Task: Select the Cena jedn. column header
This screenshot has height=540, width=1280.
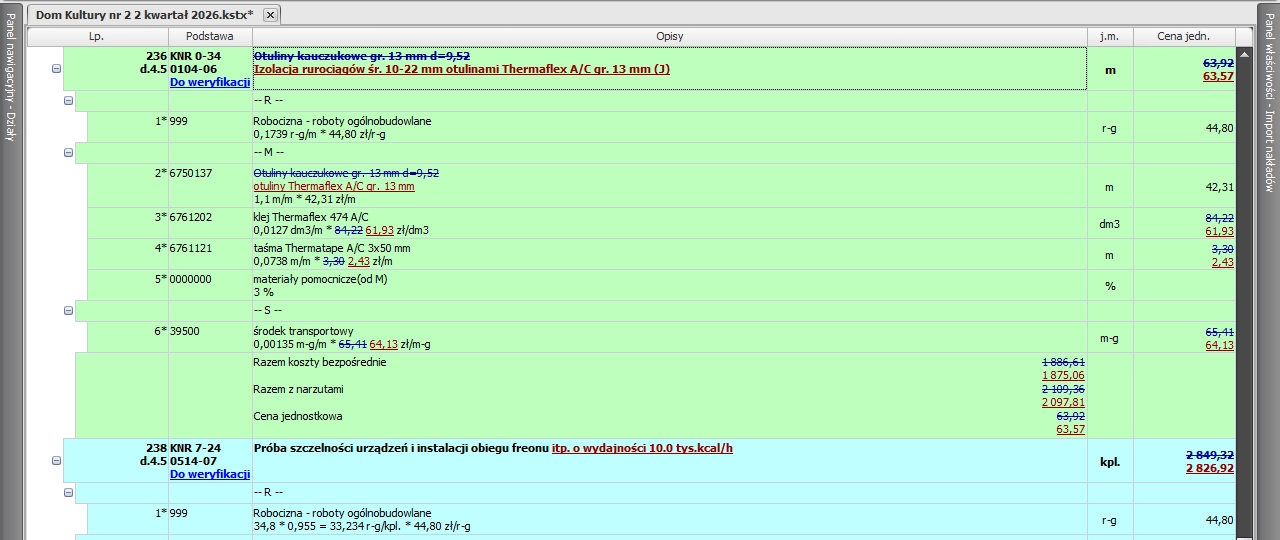Action: [1184, 36]
